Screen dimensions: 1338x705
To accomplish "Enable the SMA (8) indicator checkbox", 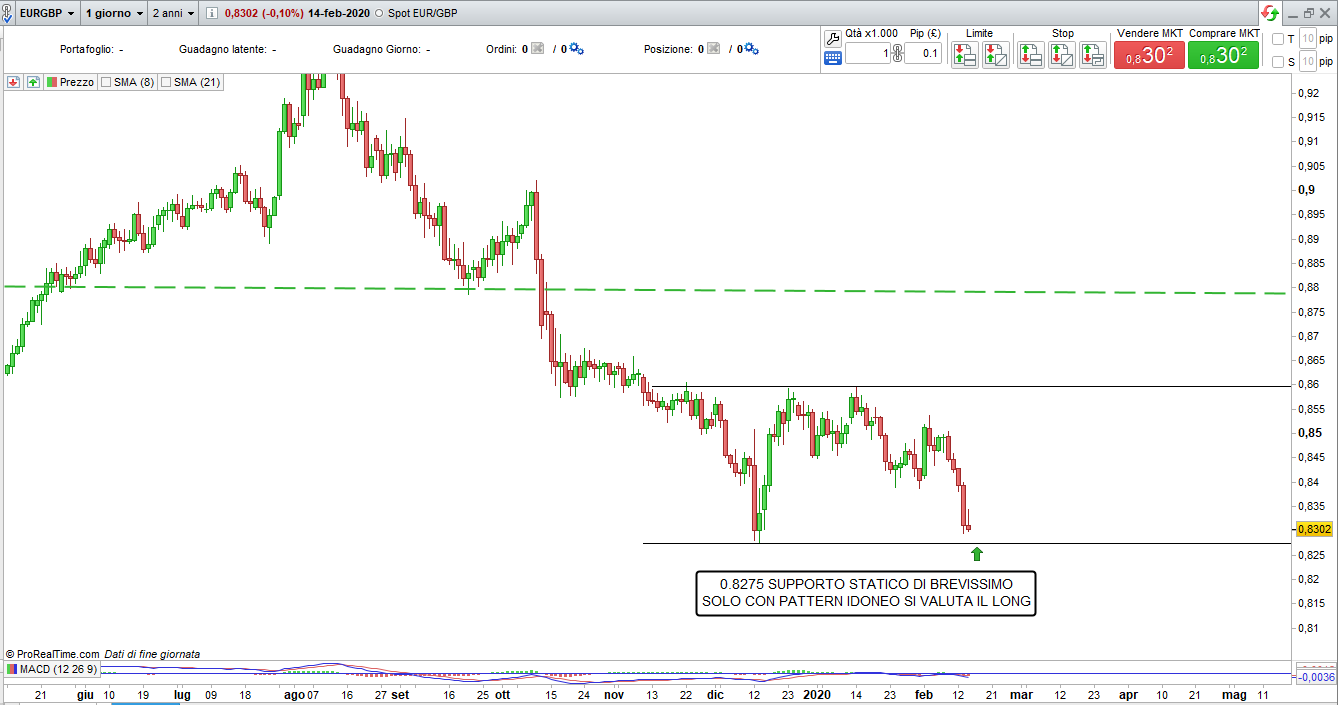I will coord(105,82).
